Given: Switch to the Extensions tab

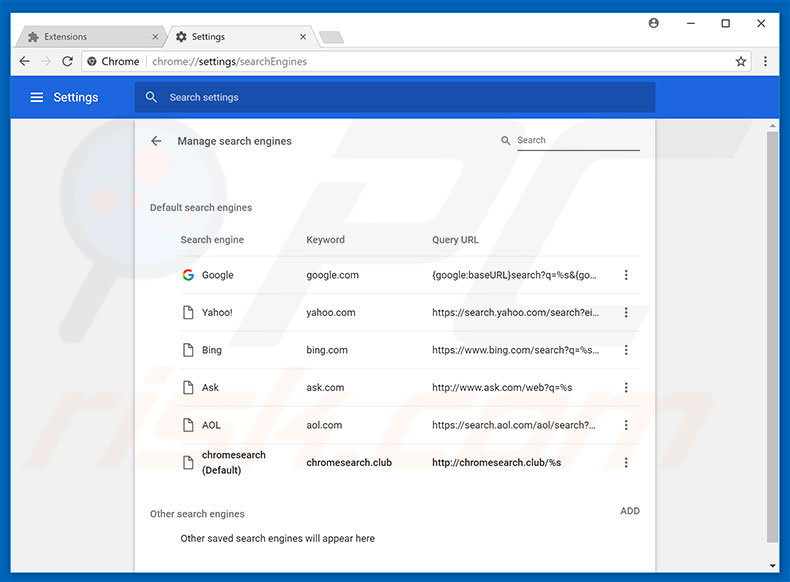Looking at the screenshot, I should click(91, 37).
